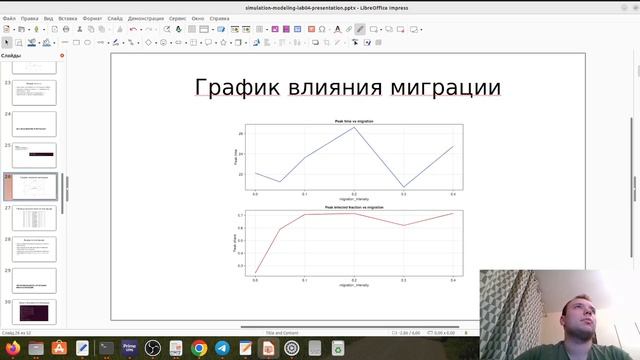Open the Файл menu

click(9, 19)
